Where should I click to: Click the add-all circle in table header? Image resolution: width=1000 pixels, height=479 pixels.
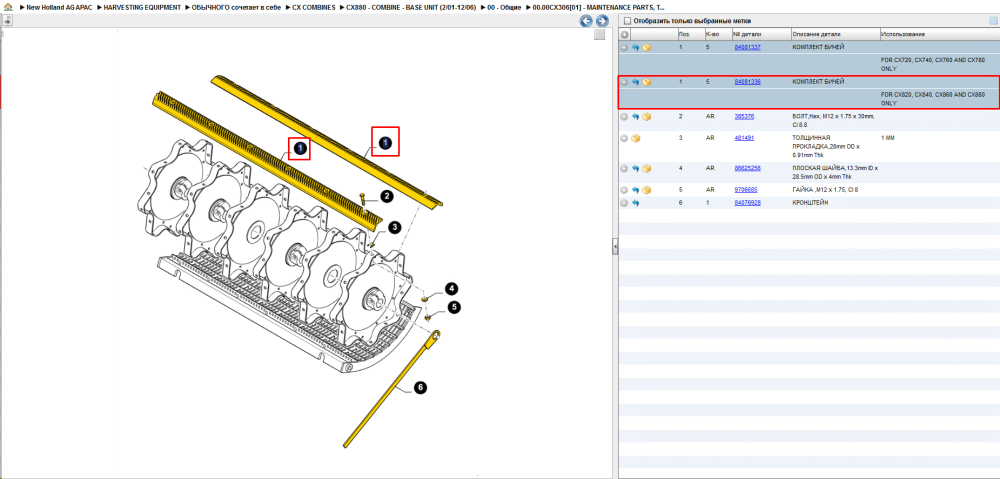(x=624, y=34)
